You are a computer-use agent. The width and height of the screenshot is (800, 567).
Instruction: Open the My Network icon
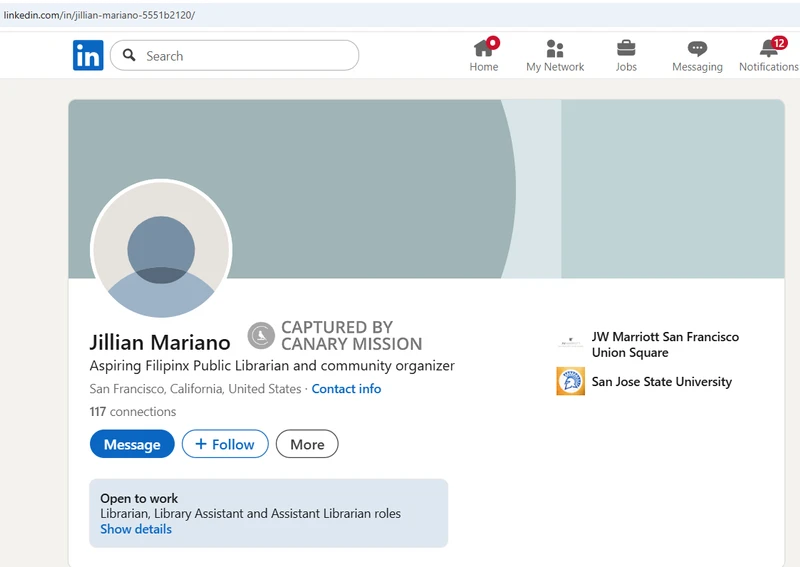point(555,48)
